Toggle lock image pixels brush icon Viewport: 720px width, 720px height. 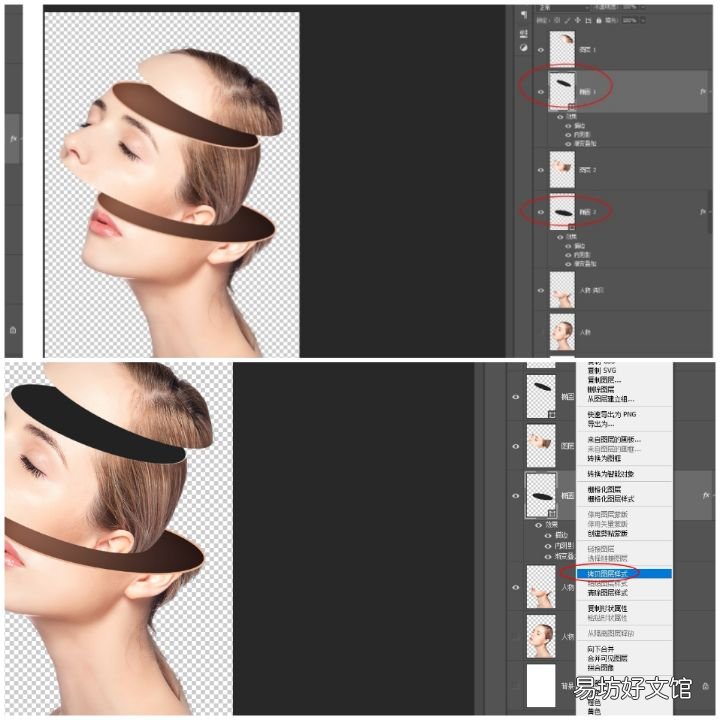tap(568, 21)
